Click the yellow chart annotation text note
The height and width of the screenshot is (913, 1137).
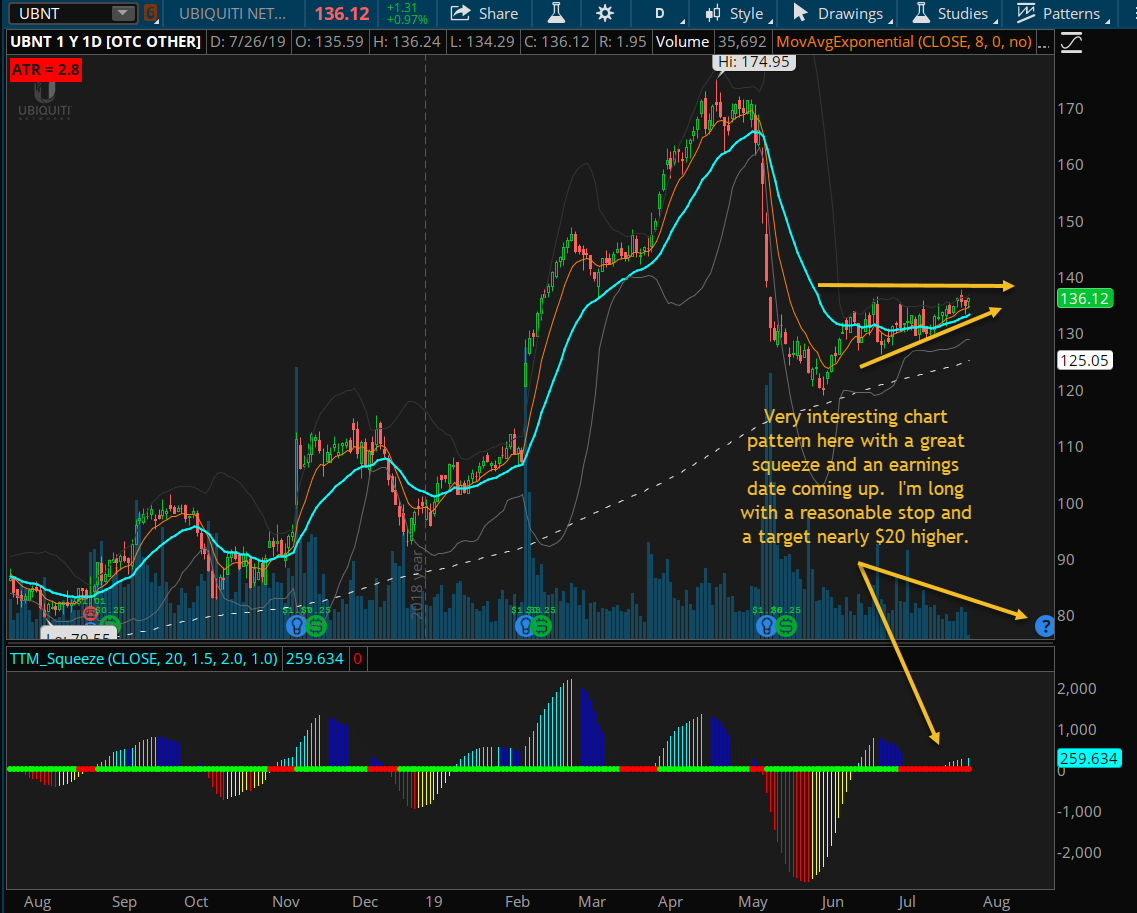pyautogui.click(x=856, y=476)
